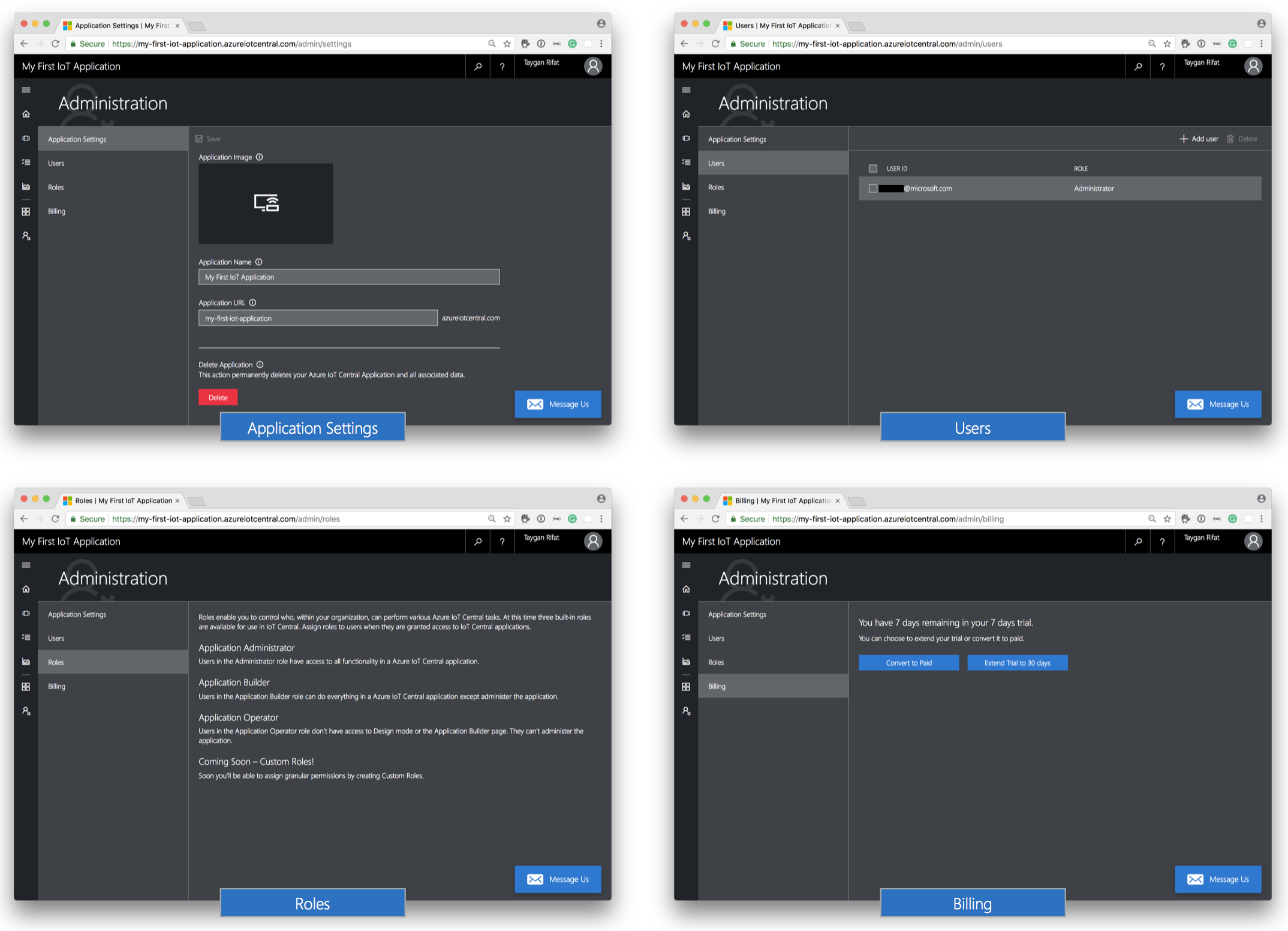This screenshot has height=931, width=1288.
Task: Select Billing menu item in Roles window
Action: click(113, 686)
